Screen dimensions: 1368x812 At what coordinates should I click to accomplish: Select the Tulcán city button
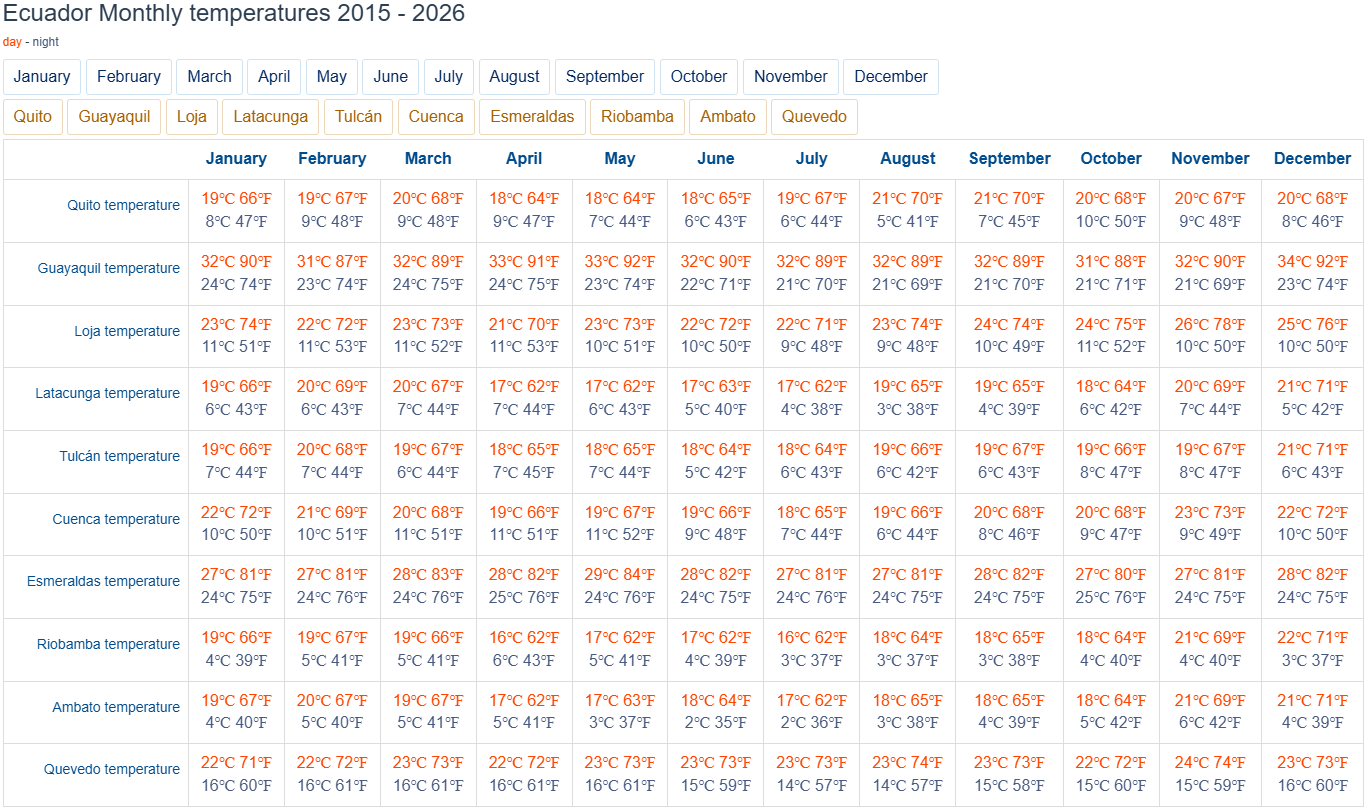(359, 117)
